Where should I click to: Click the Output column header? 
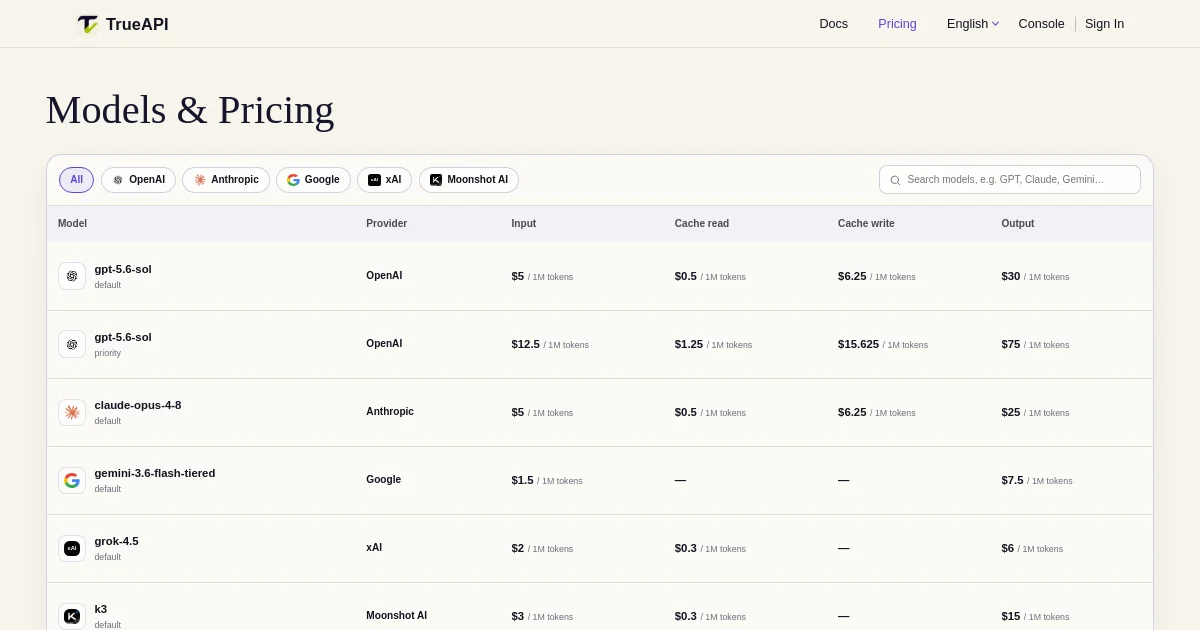[x=1018, y=224]
